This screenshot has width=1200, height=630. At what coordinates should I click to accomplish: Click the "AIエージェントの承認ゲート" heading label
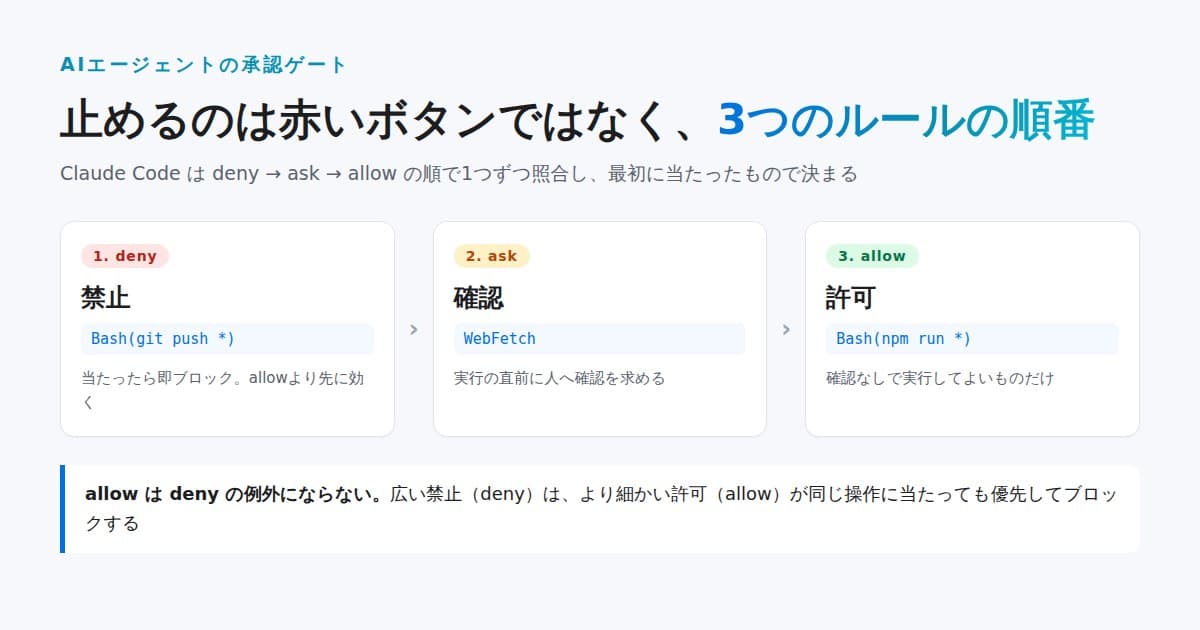[x=203, y=65]
